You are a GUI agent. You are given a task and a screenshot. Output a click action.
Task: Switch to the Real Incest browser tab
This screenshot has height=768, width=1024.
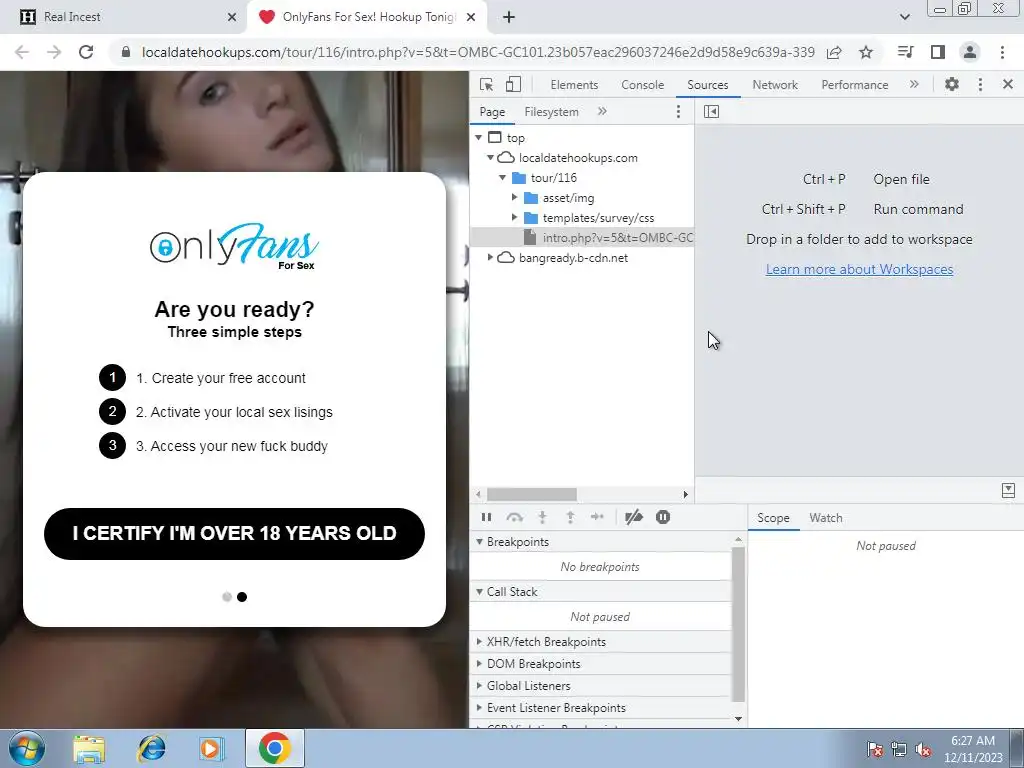click(123, 17)
